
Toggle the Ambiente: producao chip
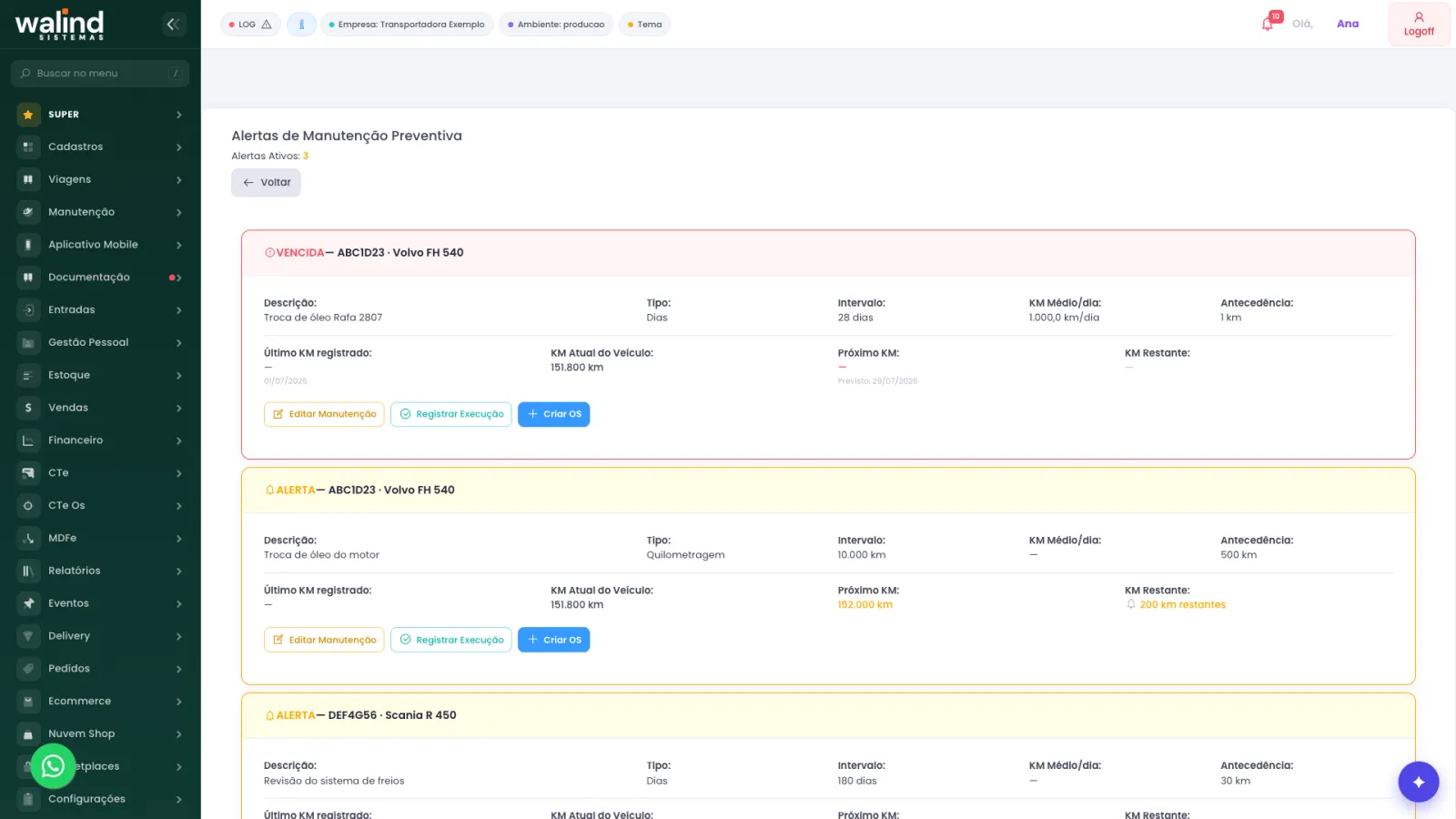pyautogui.click(x=556, y=25)
